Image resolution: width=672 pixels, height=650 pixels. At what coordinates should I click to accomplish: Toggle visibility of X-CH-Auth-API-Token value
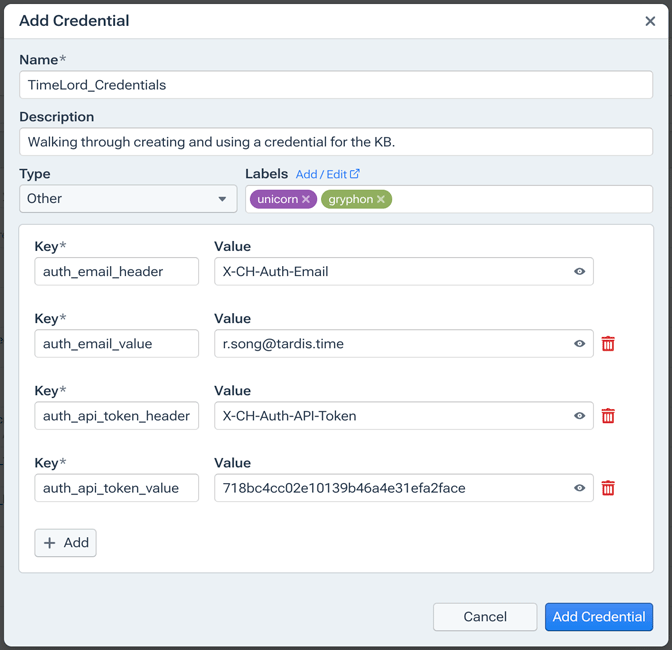pyautogui.click(x=579, y=416)
